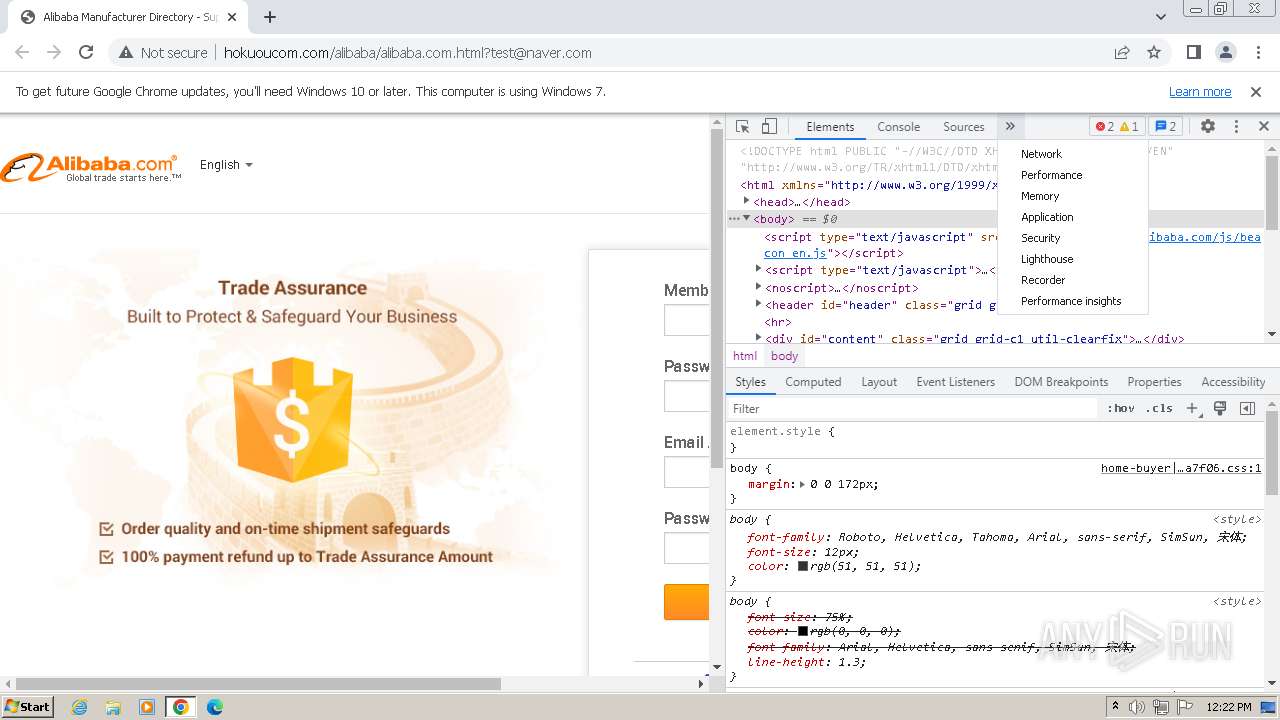Open the Windows Start menu

tap(28, 706)
